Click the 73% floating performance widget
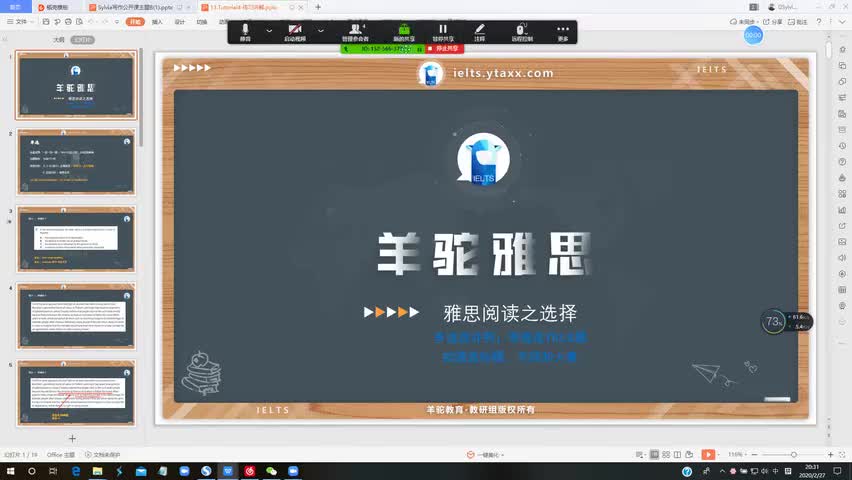 click(774, 322)
